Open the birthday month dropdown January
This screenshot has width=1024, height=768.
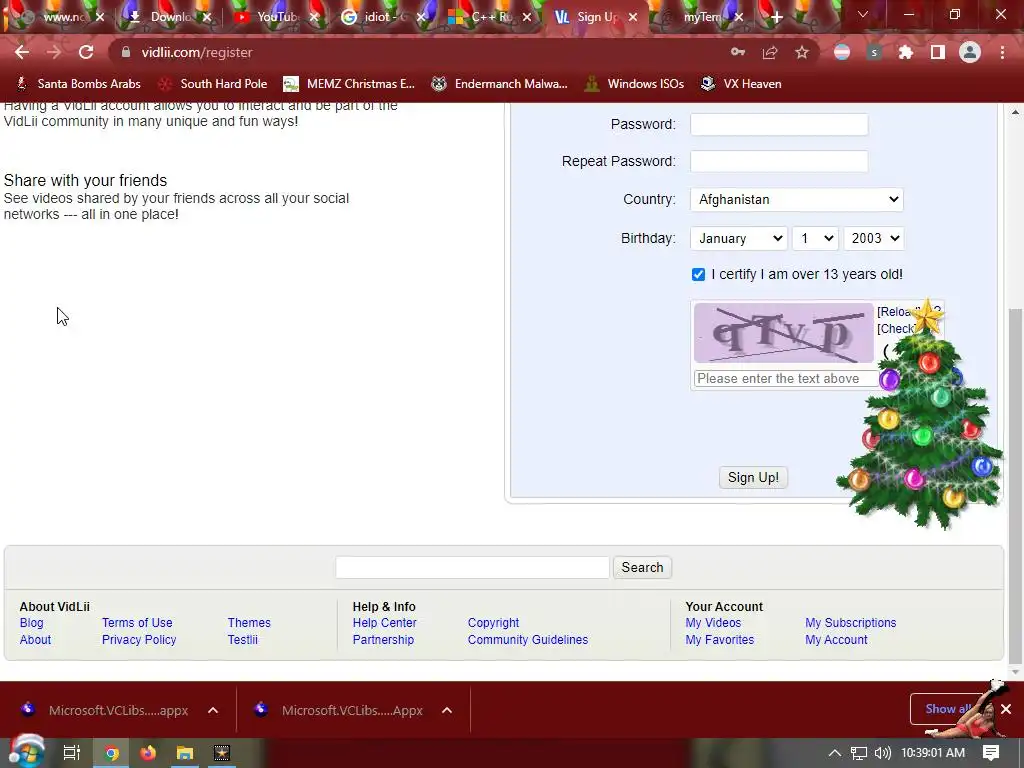(x=739, y=238)
